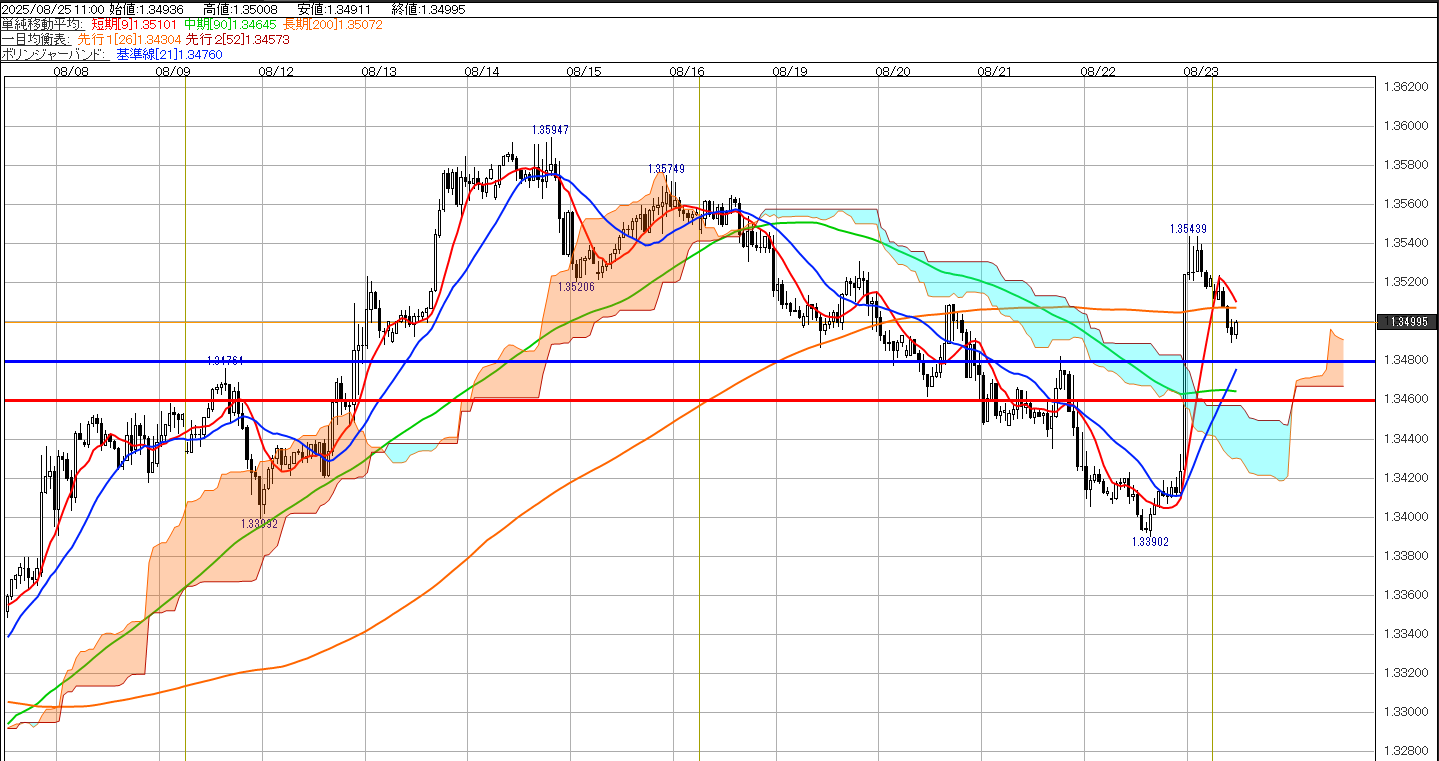This screenshot has width=1439, height=761.
Task: Click the 1.33200 price axis label
Action: (x=1405, y=673)
